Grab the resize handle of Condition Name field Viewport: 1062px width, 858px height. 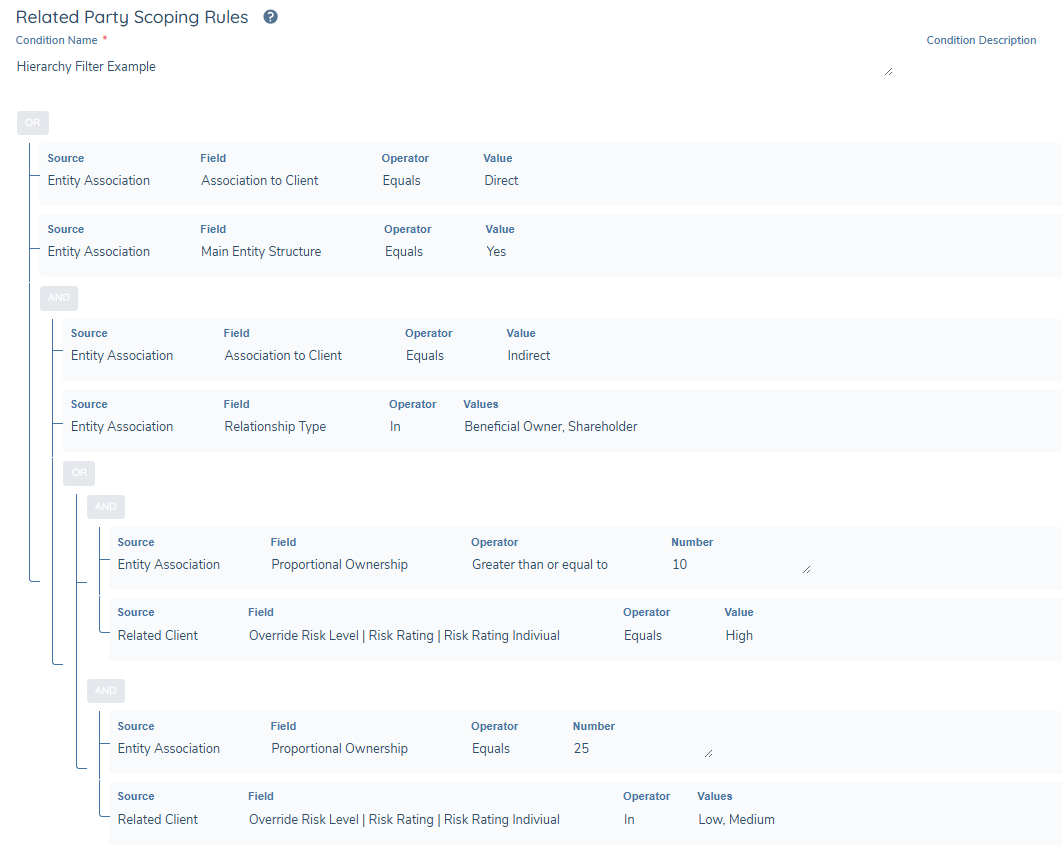coord(889,71)
